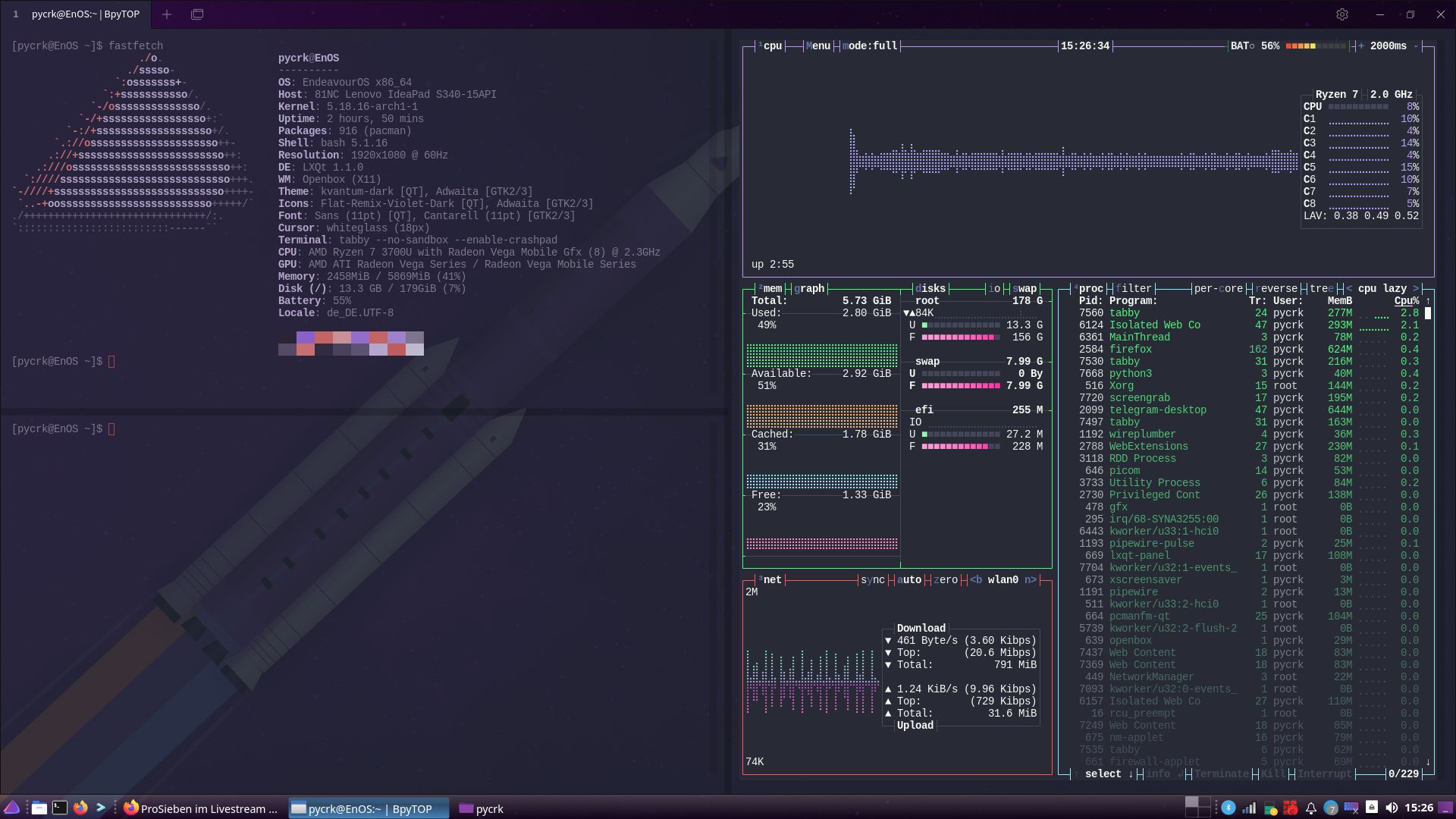This screenshot has height=819, width=1456.
Task: Select the wireplumber process row
Action: (1249, 435)
